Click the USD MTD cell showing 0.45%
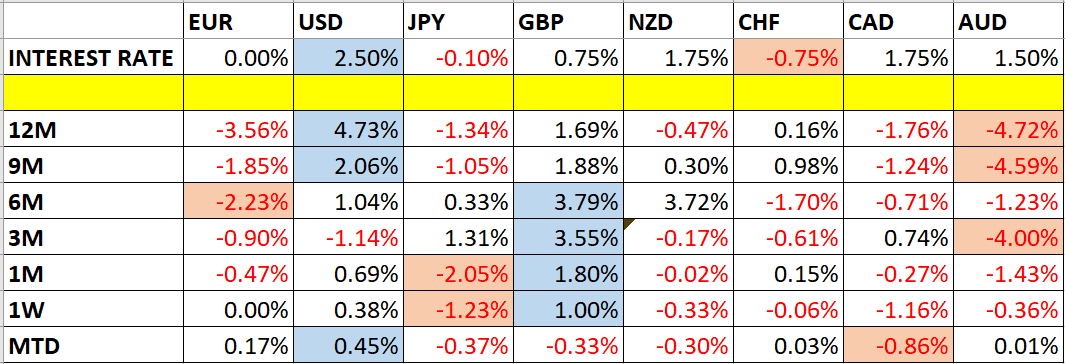 point(349,347)
